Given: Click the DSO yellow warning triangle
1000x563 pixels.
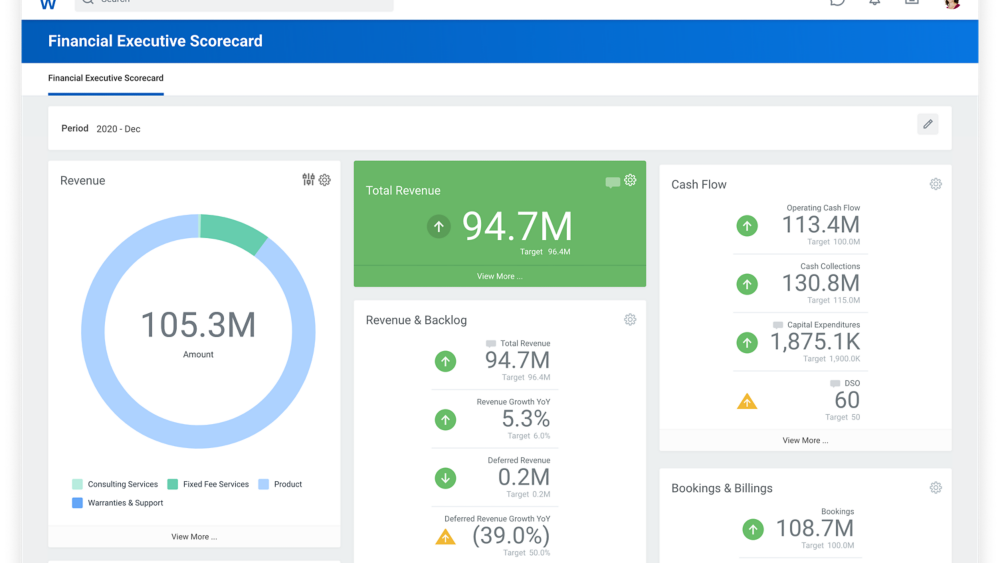Looking at the screenshot, I should click(747, 402).
